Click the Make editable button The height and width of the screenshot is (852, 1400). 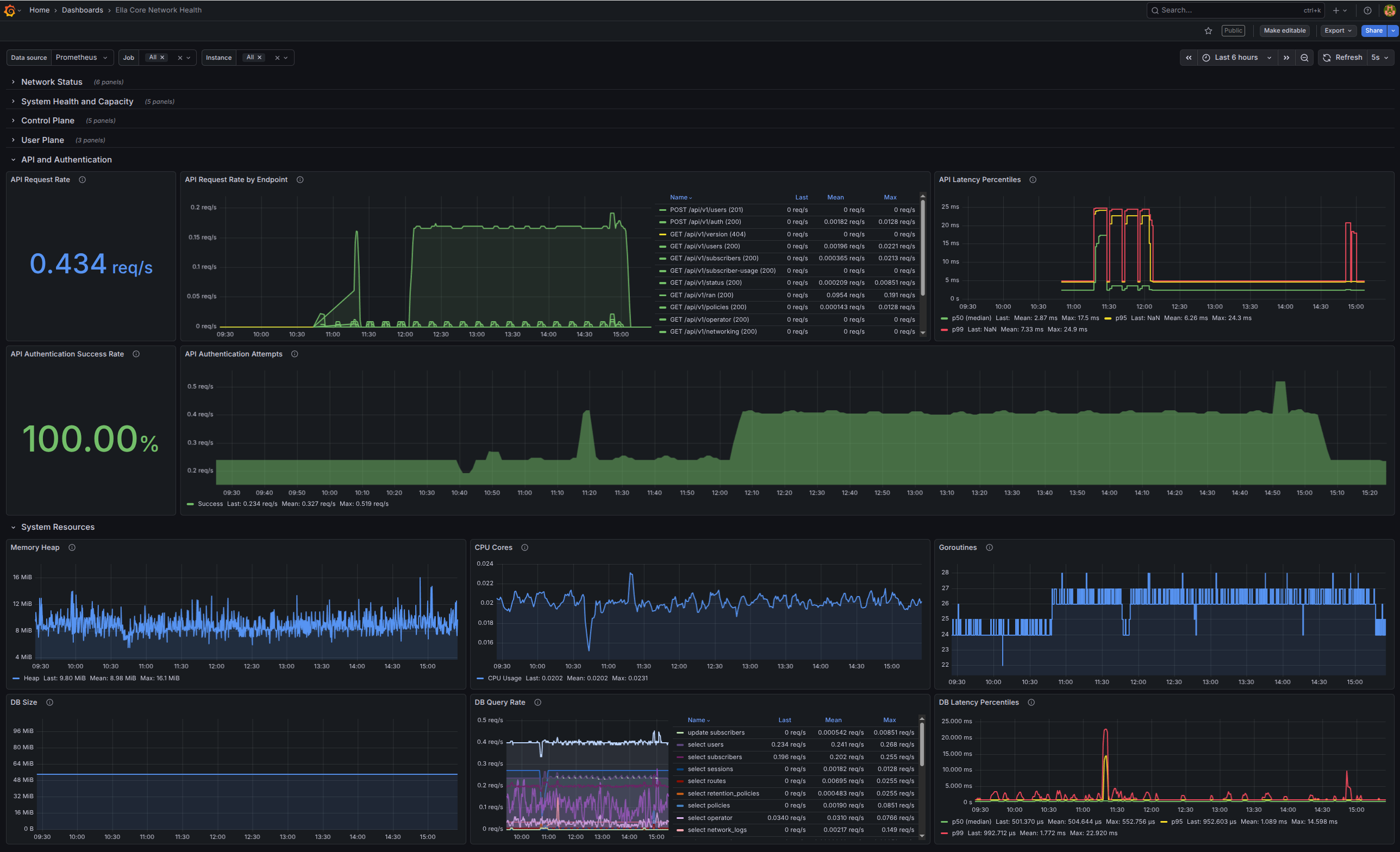click(1284, 30)
